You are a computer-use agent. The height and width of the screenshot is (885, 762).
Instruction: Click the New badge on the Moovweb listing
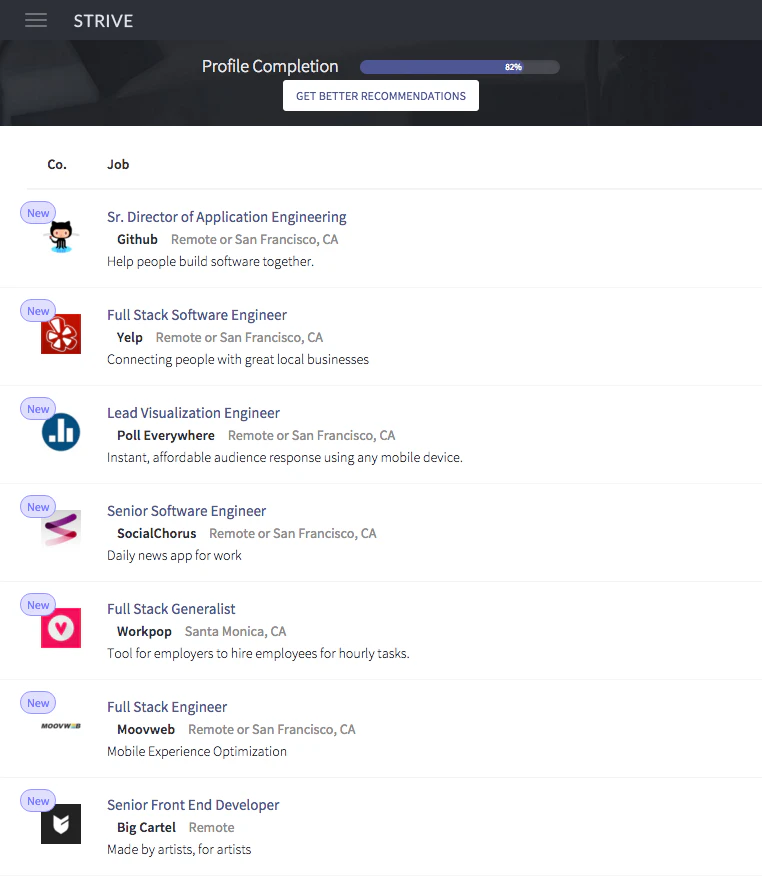click(38, 703)
